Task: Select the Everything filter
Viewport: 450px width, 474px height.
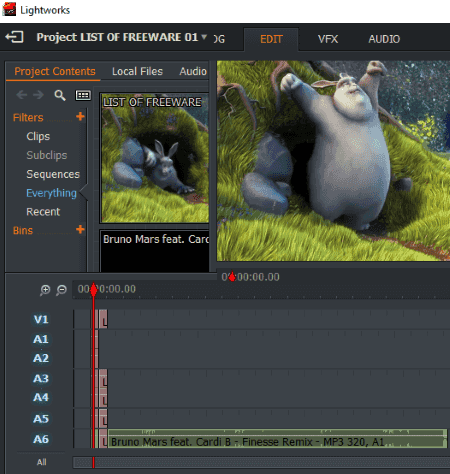Action: 51,193
